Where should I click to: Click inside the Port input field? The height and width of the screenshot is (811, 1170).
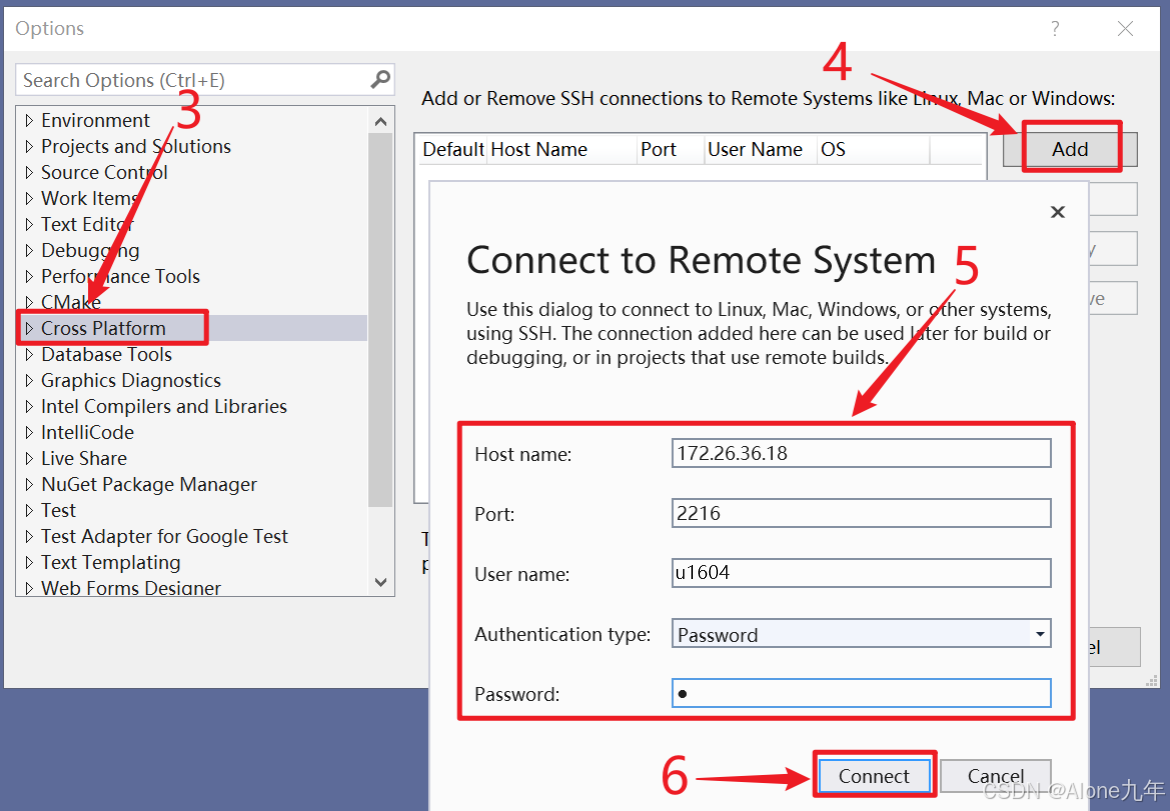pyautogui.click(x=860, y=513)
